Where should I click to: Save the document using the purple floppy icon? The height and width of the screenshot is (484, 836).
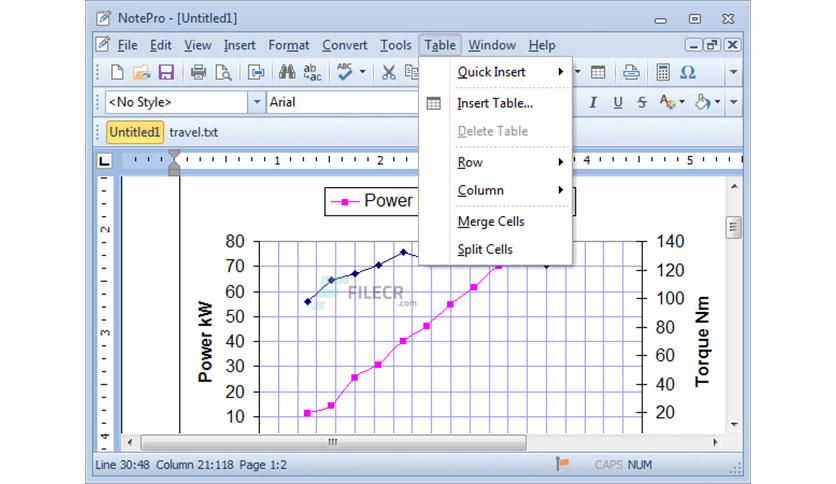coord(166,72)
